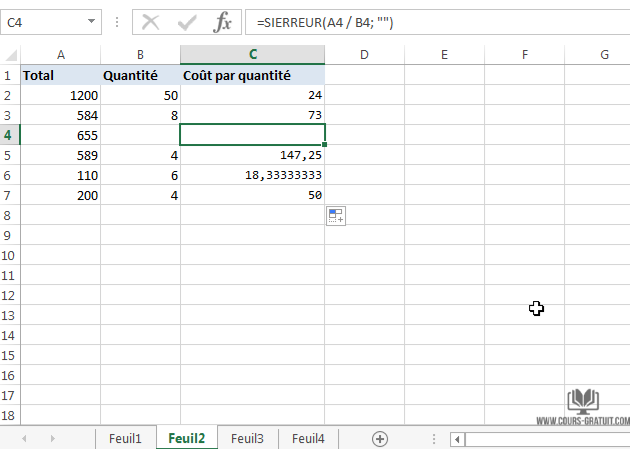Click the Select All corner triangle
630x449 pixels.
11,55
